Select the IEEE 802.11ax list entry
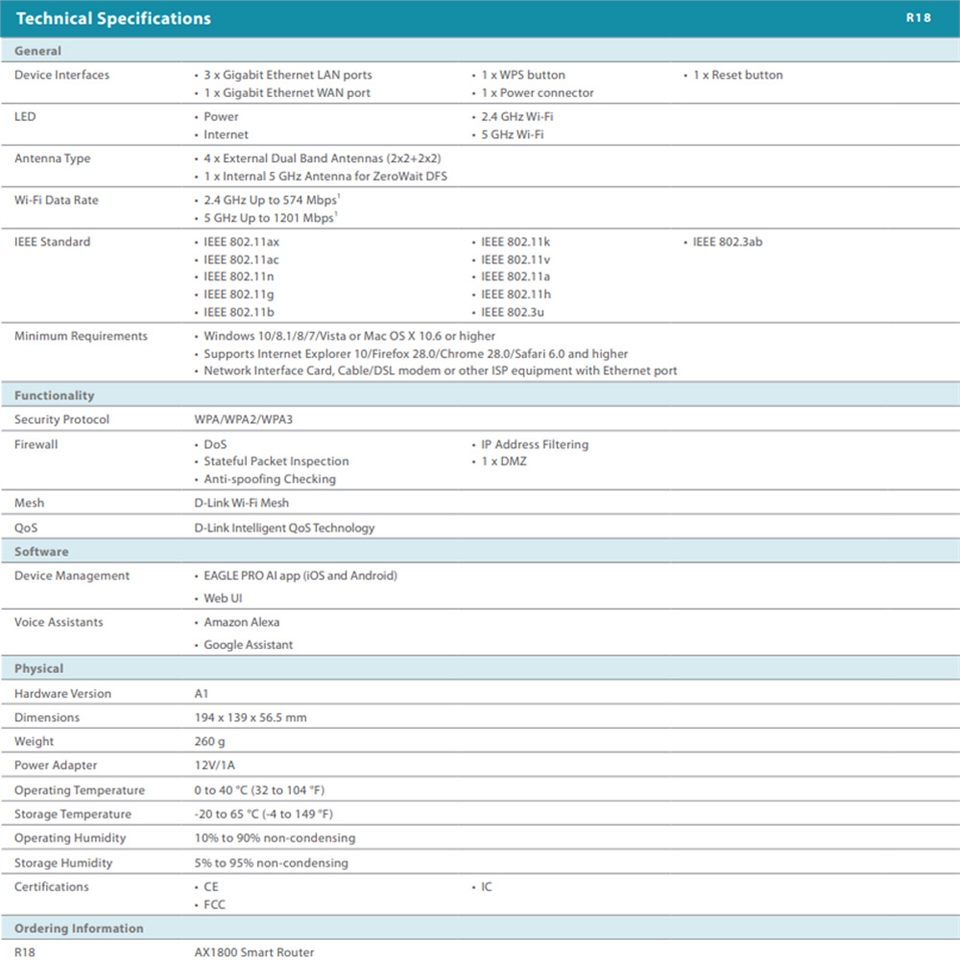Screen dimensions: 960x960 [241, 242]
